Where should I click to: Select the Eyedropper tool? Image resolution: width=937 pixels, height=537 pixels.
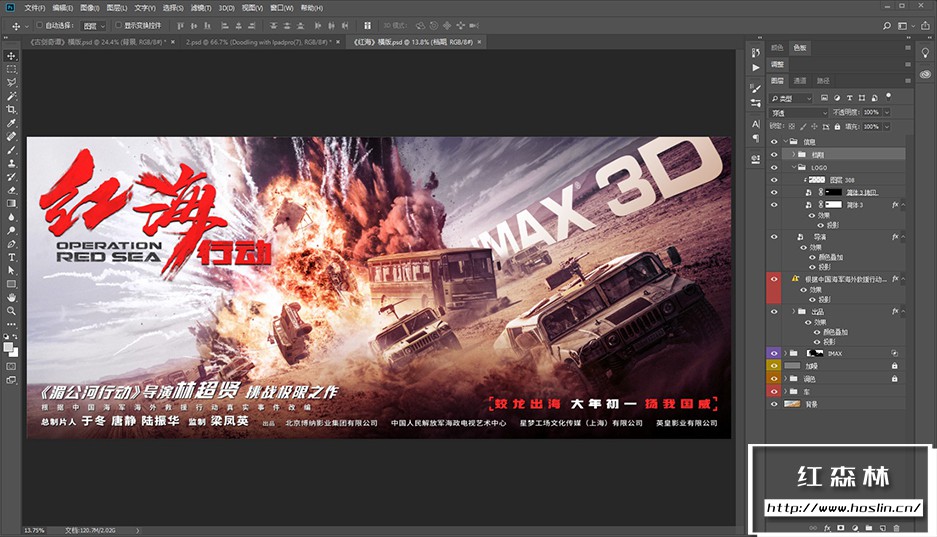coord(11,123)
